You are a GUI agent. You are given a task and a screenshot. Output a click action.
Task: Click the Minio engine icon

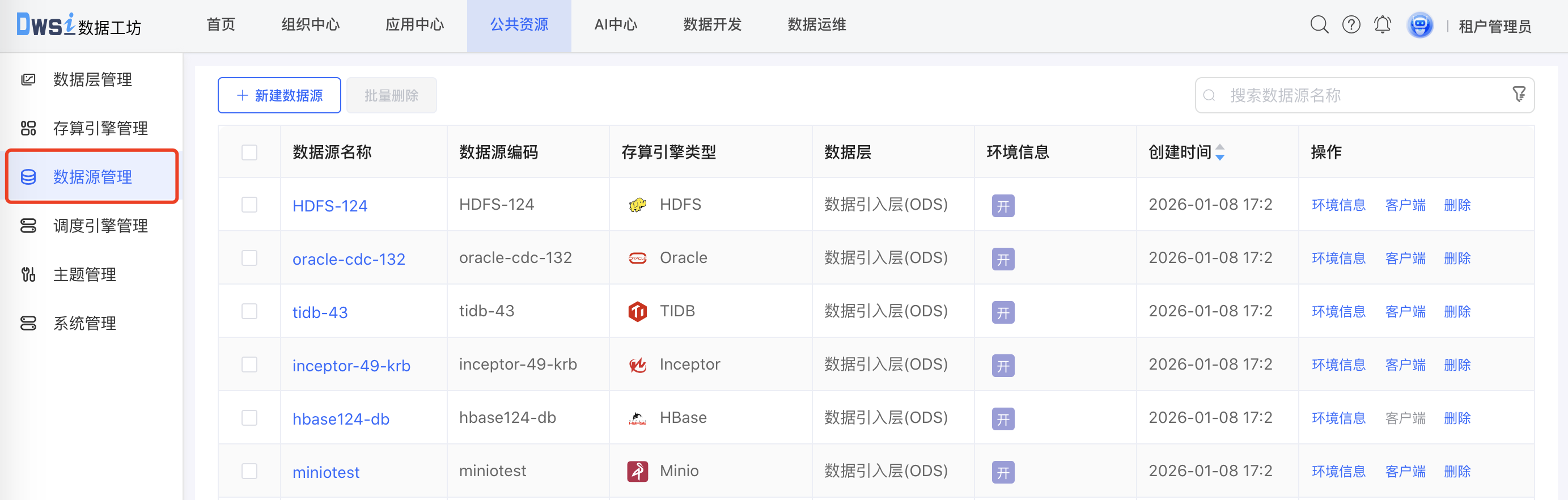[x=637, y=472]
